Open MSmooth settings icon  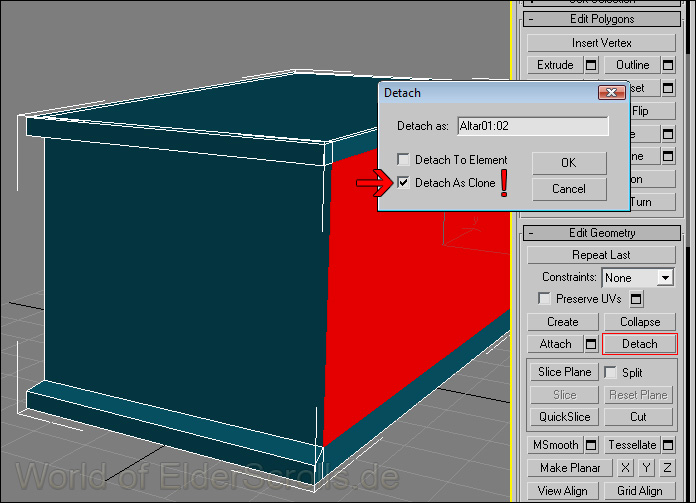pyautogui.click(x=591, y=445)
